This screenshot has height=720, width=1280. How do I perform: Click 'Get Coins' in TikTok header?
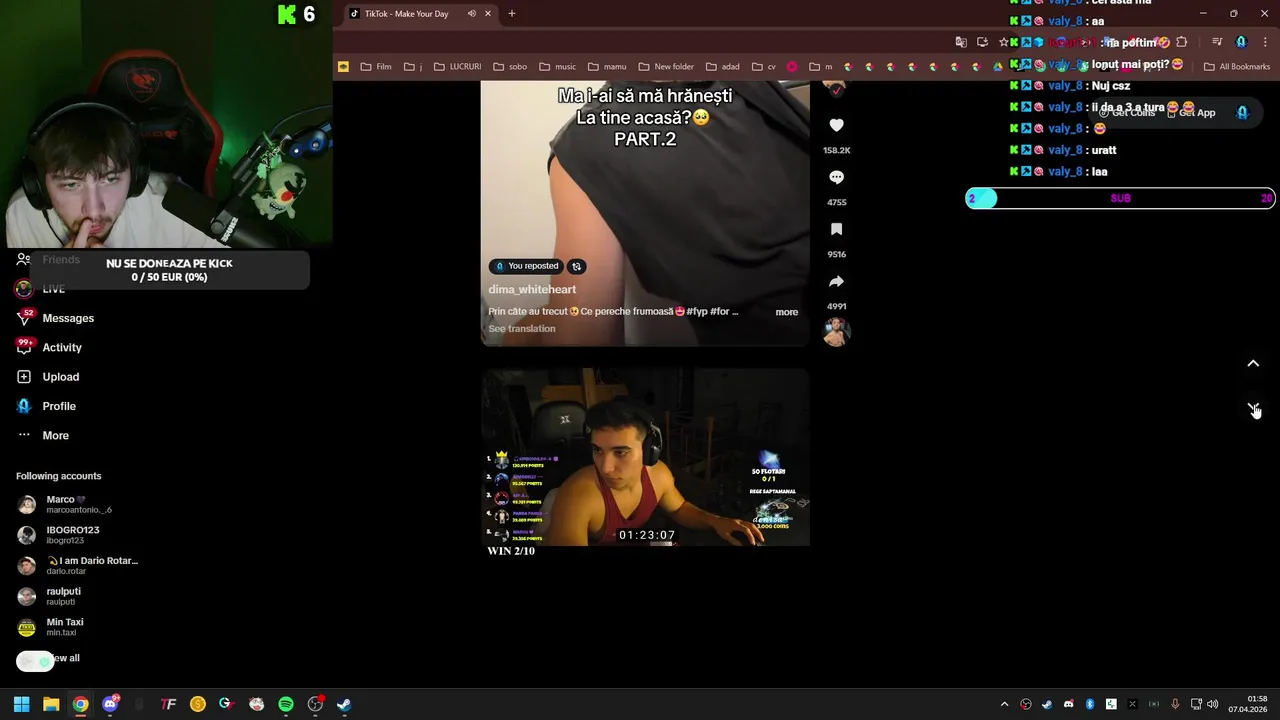pos(1126,113)
